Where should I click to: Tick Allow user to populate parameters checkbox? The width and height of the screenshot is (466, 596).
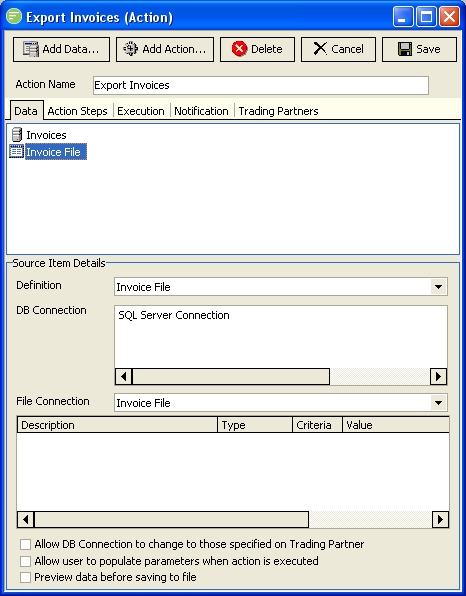click(x=25, y=561)
